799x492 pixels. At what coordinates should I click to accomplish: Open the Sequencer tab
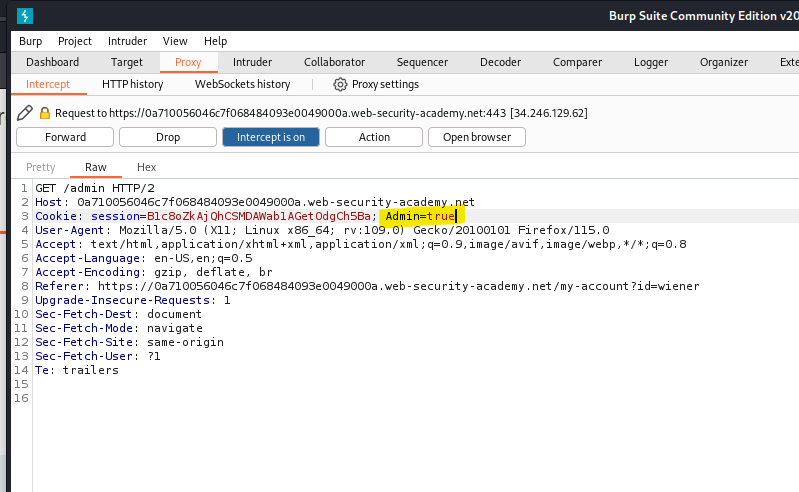422,62
